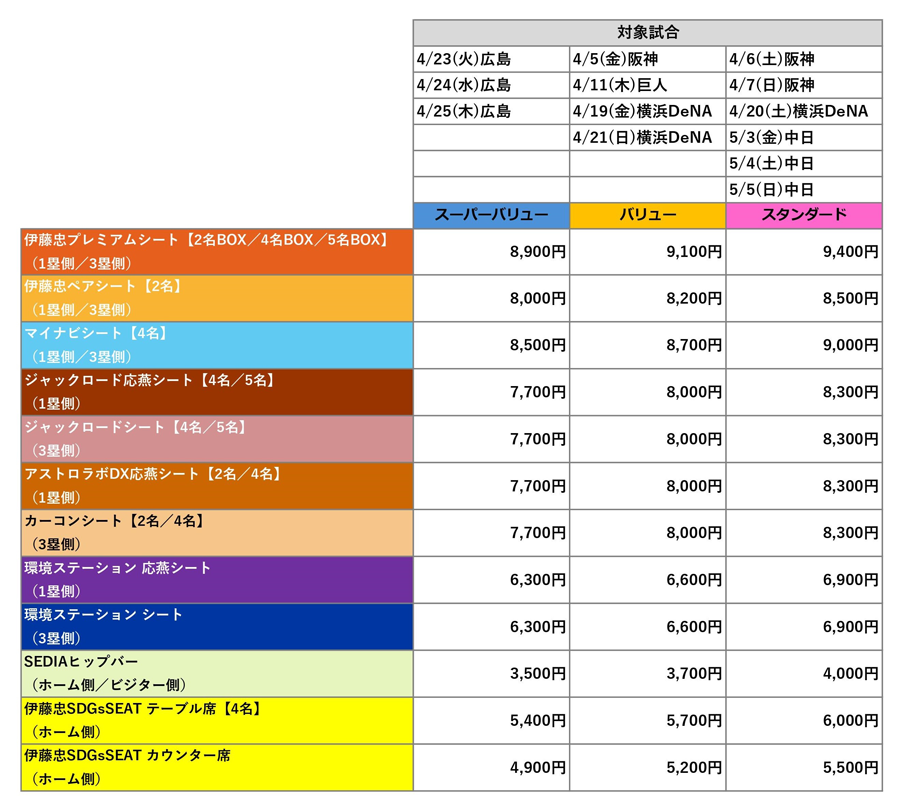The width and height of the screenshot is (900, 810).
Task: Click 8,000円 in アストロラボDX応燕シート row
Action: coord(647,486)
